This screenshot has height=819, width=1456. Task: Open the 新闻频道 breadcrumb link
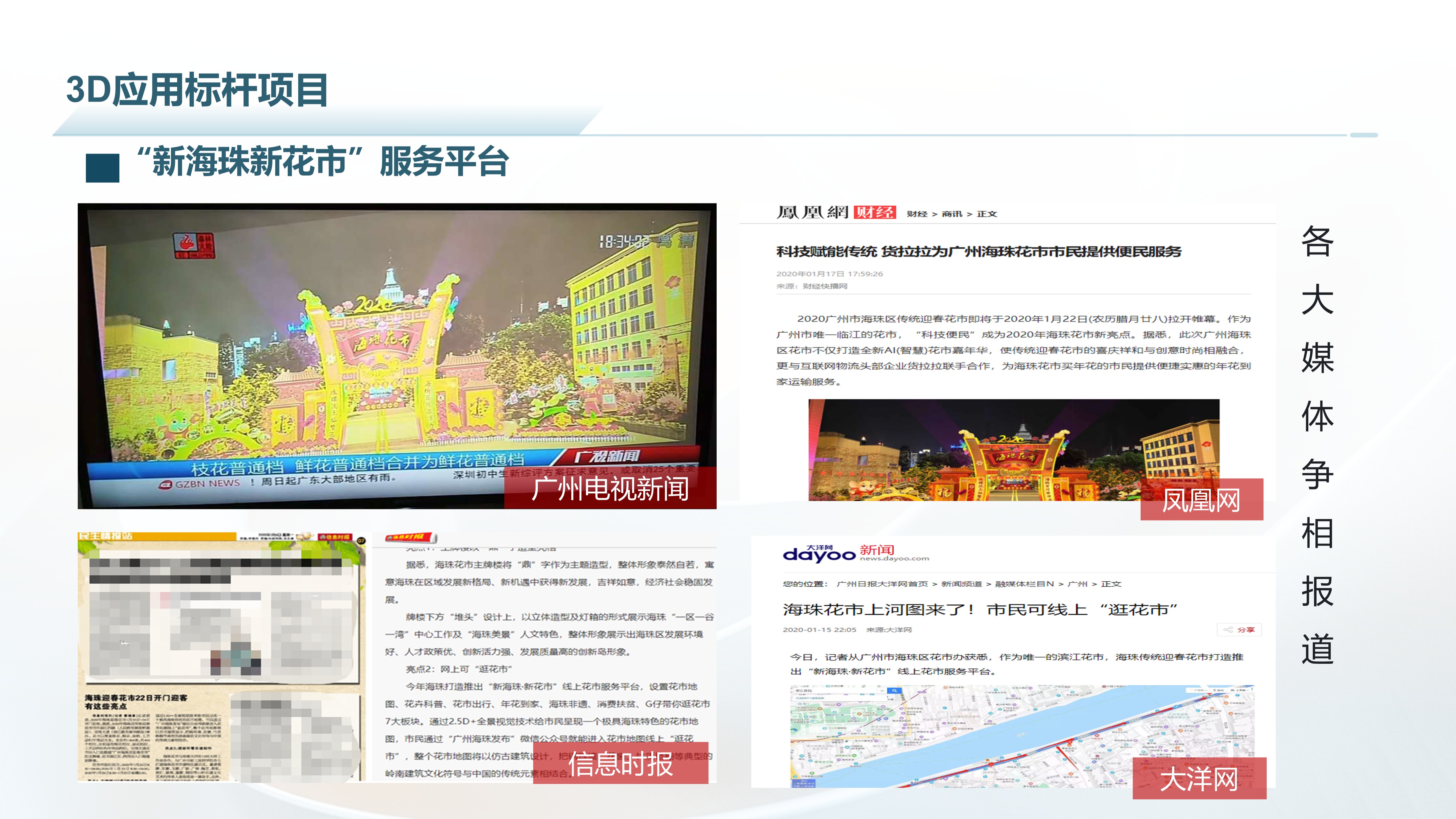(962, 584)
